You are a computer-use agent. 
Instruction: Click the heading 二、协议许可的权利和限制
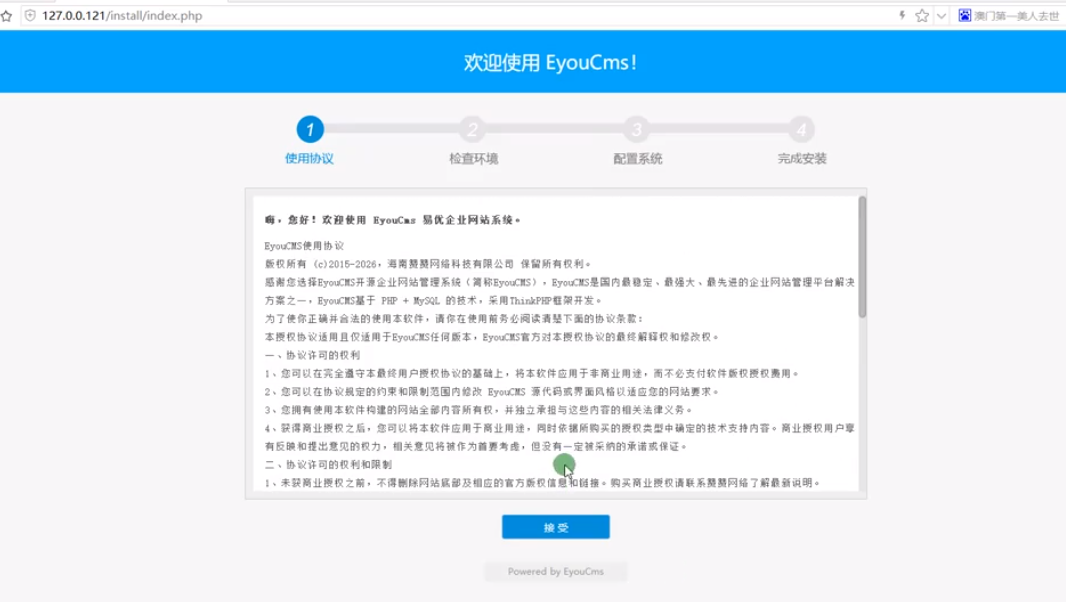click(328, 465)
